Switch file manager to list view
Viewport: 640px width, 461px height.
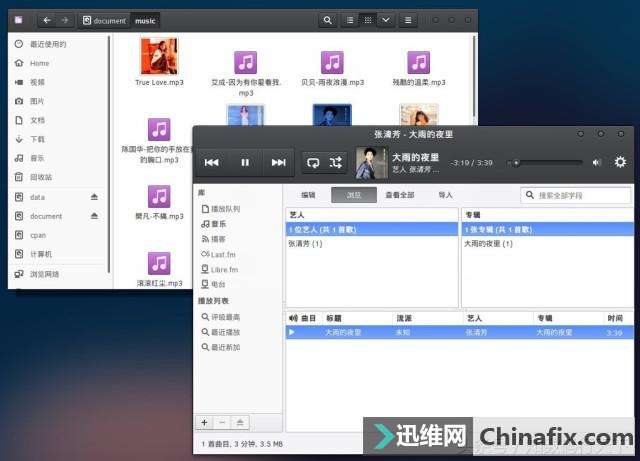click(x=350, y=20)
